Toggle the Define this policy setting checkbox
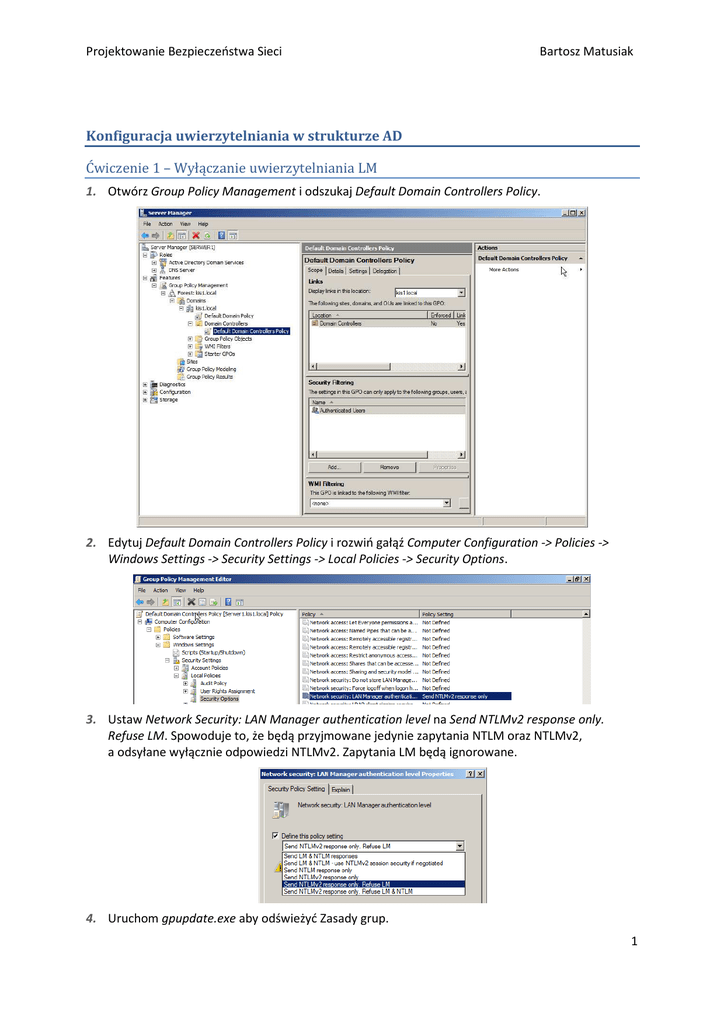The image size is (724, 1024). click(276, 835)
